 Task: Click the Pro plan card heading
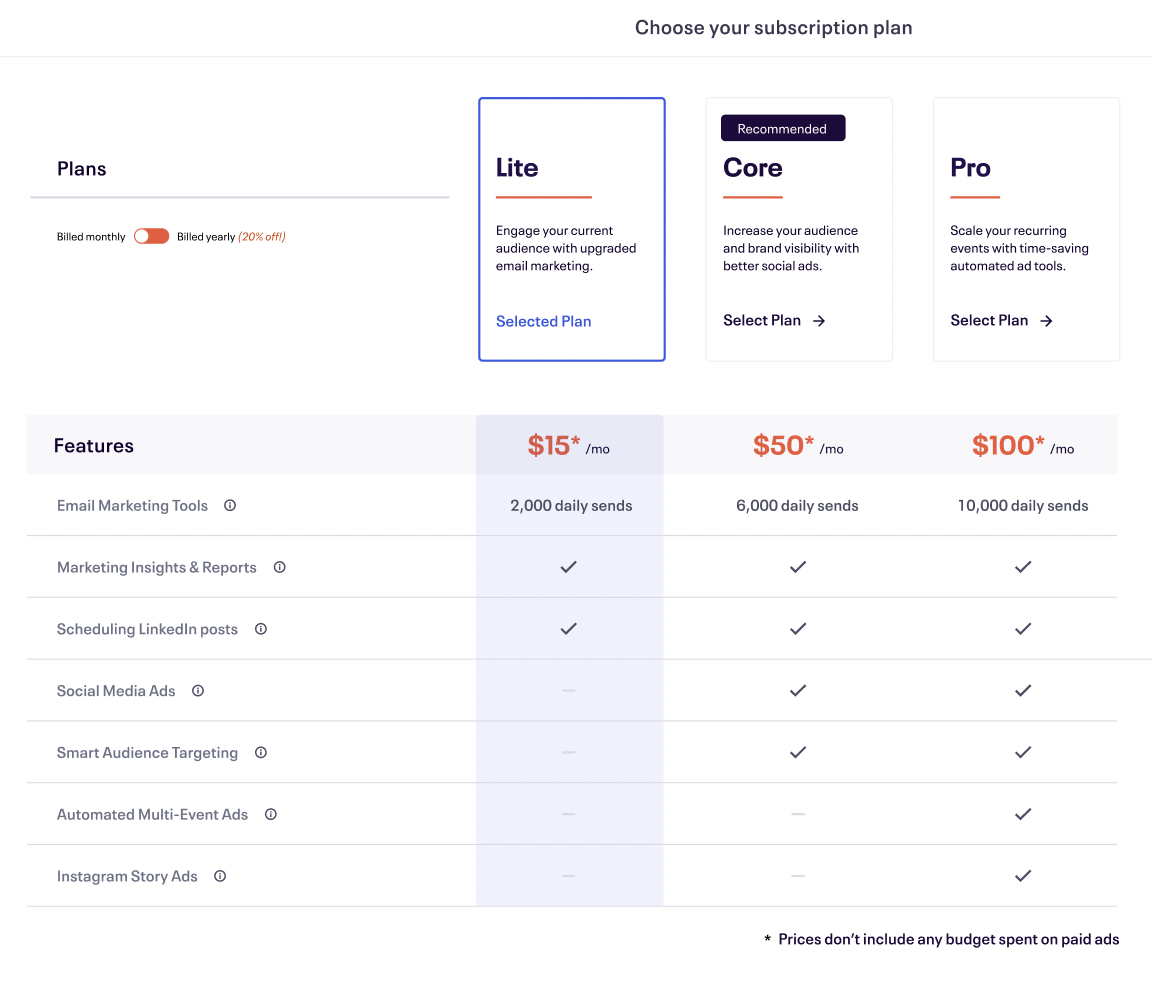[x=970, y=168]
